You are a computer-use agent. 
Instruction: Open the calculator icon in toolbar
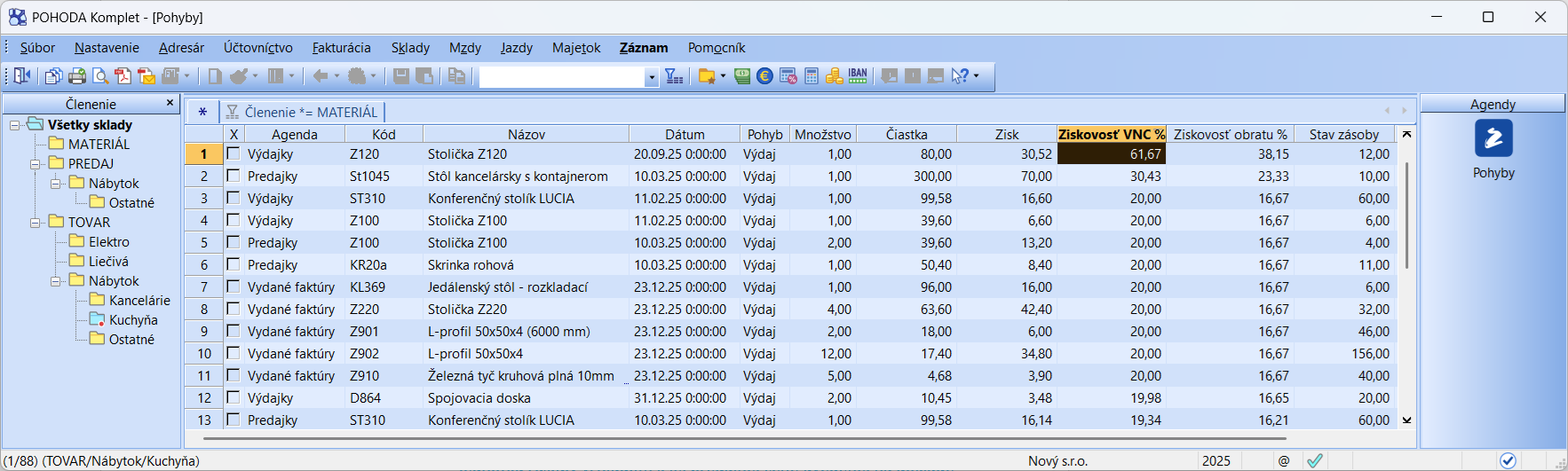point(812,76)
